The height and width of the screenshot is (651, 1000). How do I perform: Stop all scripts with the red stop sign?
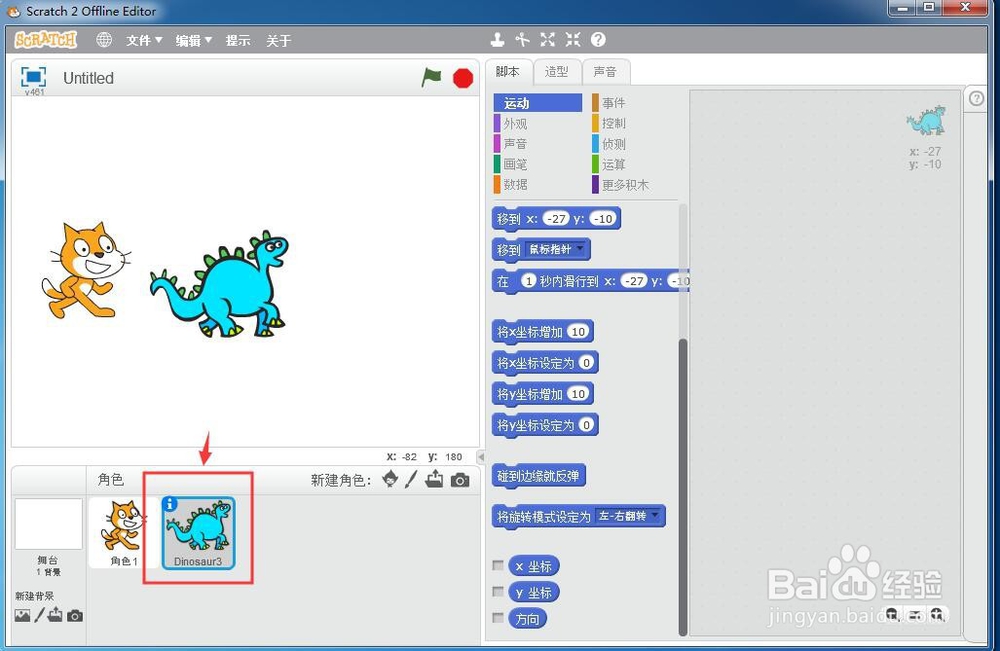463,78
